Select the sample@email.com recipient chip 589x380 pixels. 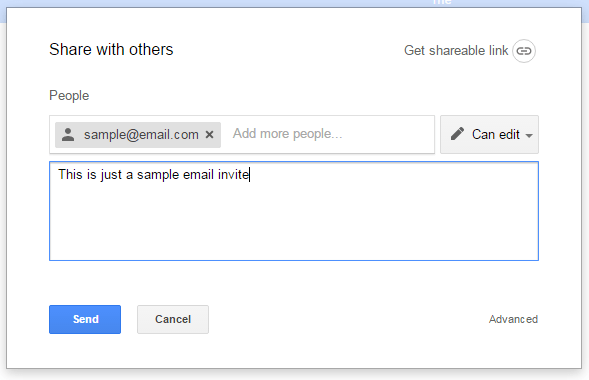pos(138,134)
